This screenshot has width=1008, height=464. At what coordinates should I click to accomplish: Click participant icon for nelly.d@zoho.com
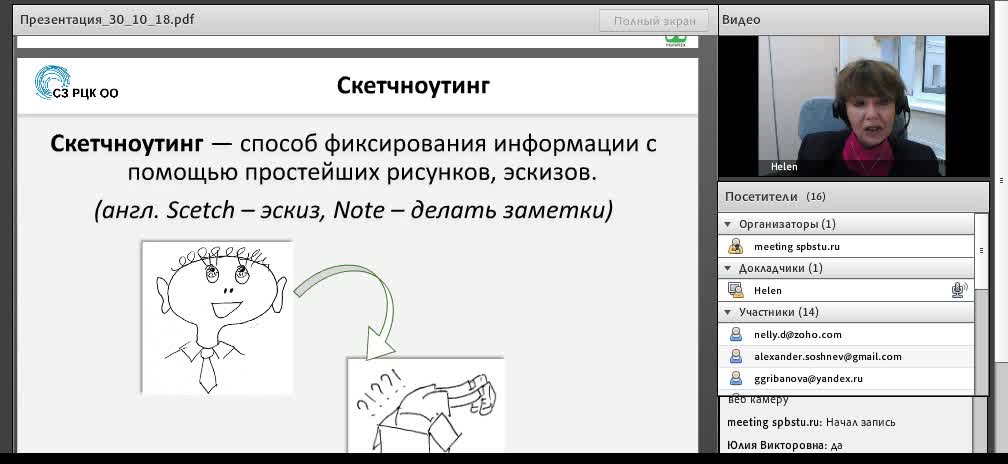point(736,334)
